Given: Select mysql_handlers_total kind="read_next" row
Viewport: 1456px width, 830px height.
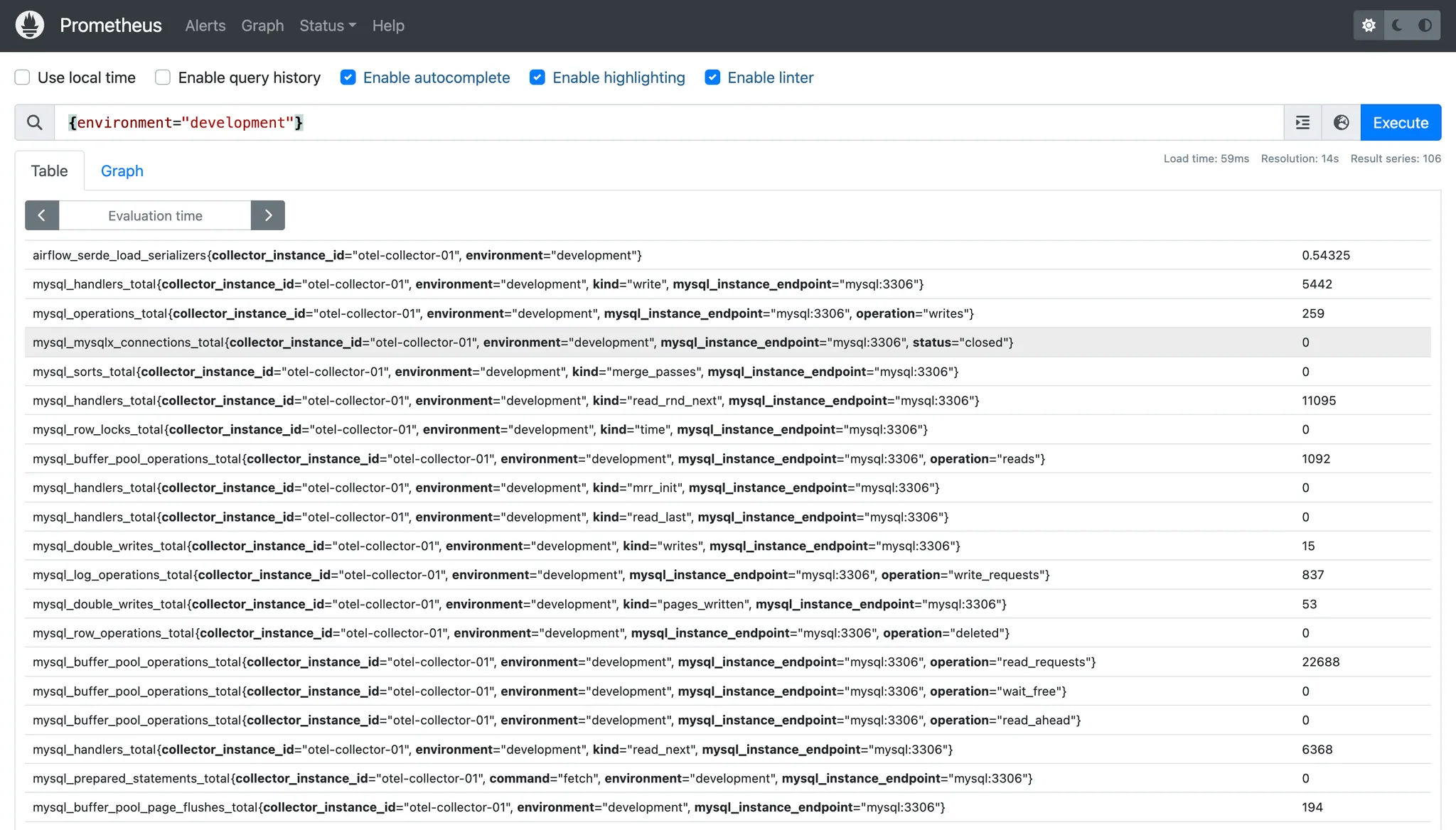Looking at the screenshot, I should pyautogui.click(x=728, y=750).
